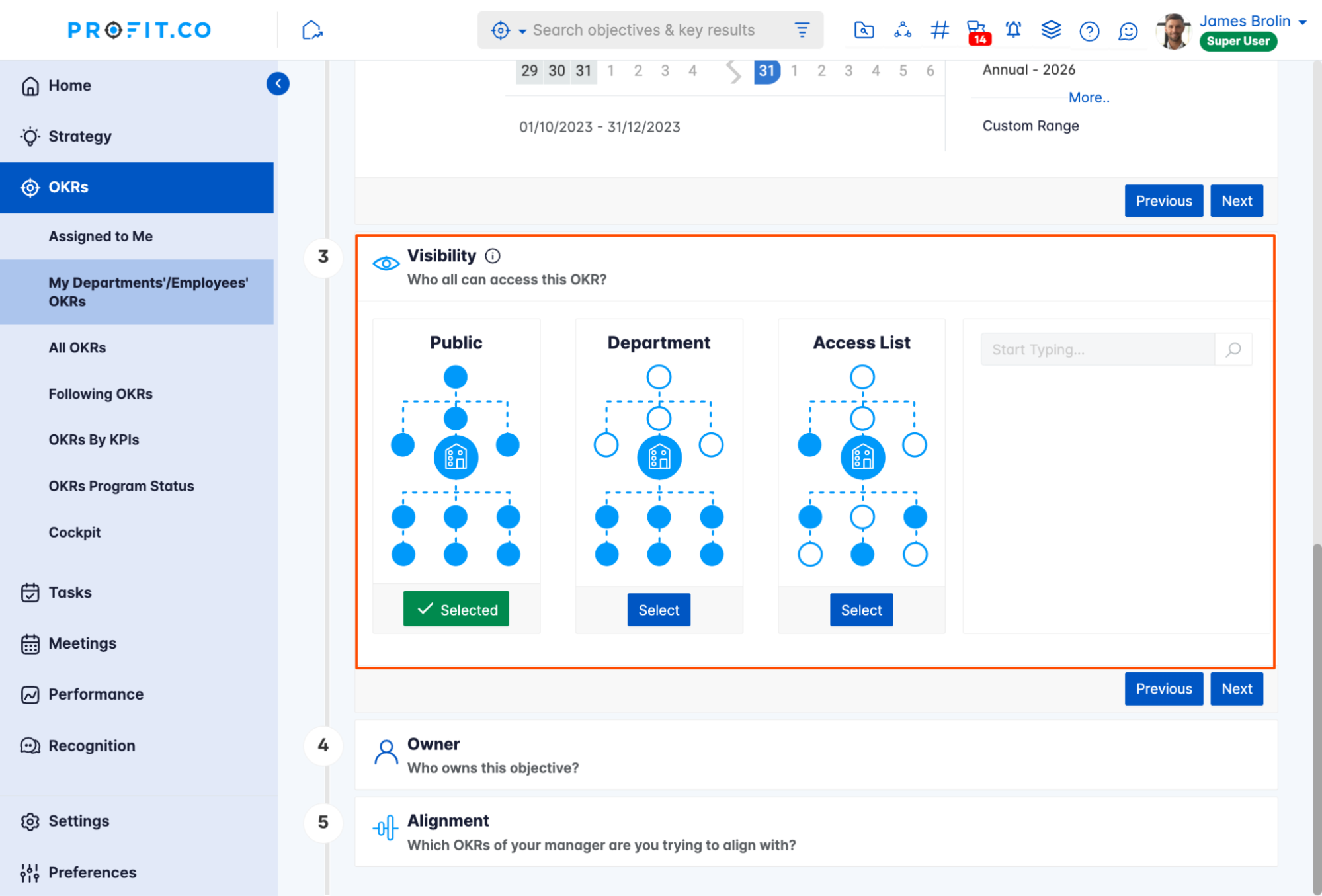Click the Visibility info icon
1322x896 pixels.
[493, 256]
